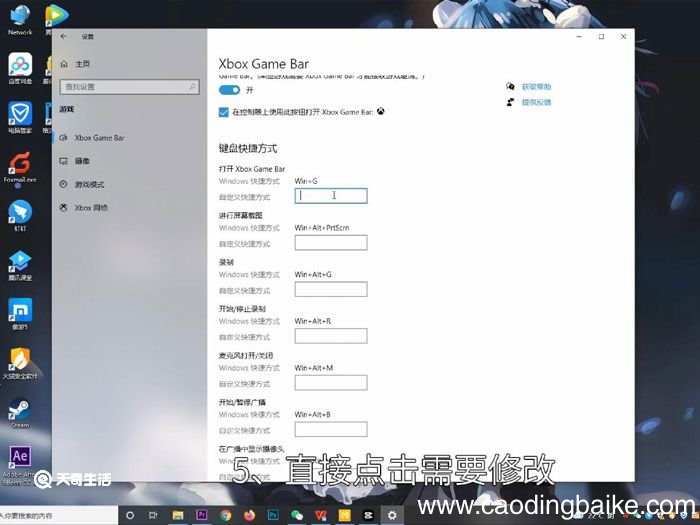Open Task View on the taskbar
This screenshot has height=525, width=700.
[153, 515]
